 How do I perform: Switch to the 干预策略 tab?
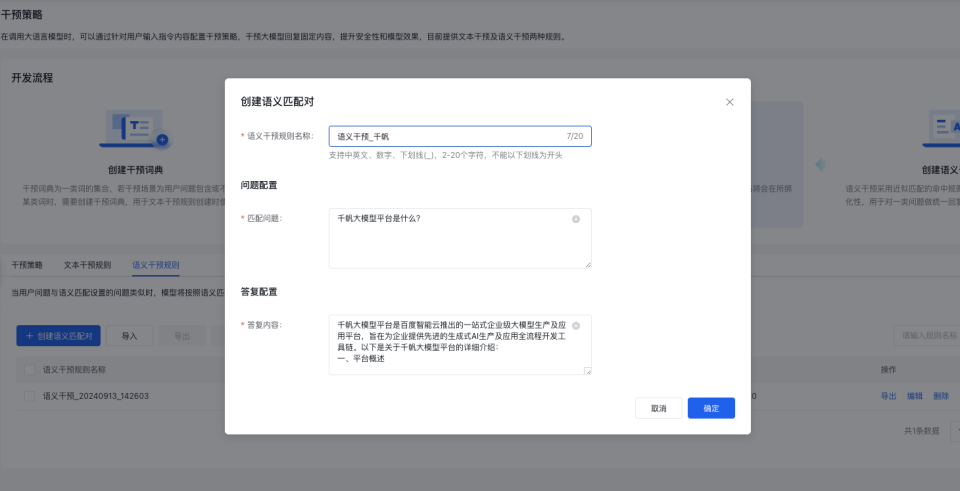point(27,265)
